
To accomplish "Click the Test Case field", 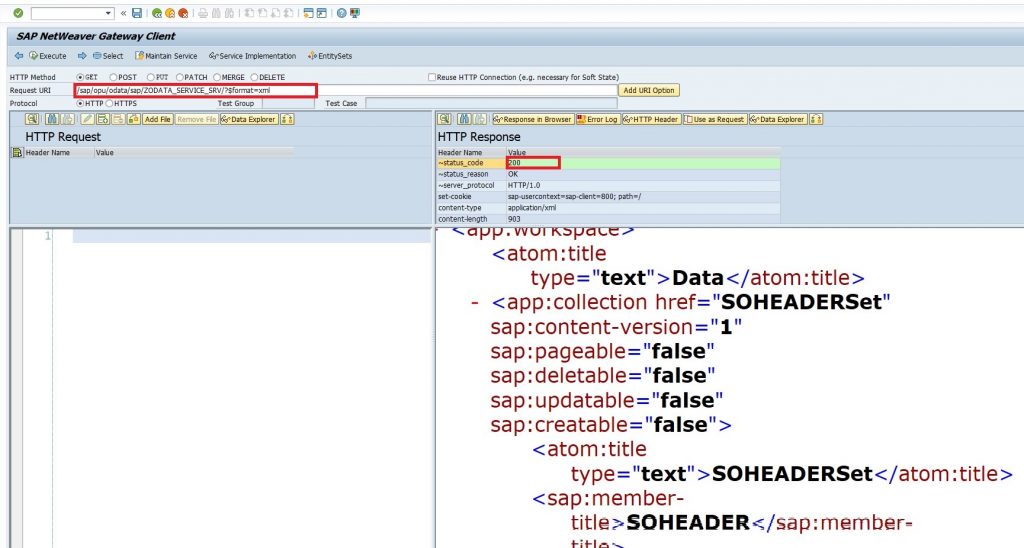I will tap(491, 103).
